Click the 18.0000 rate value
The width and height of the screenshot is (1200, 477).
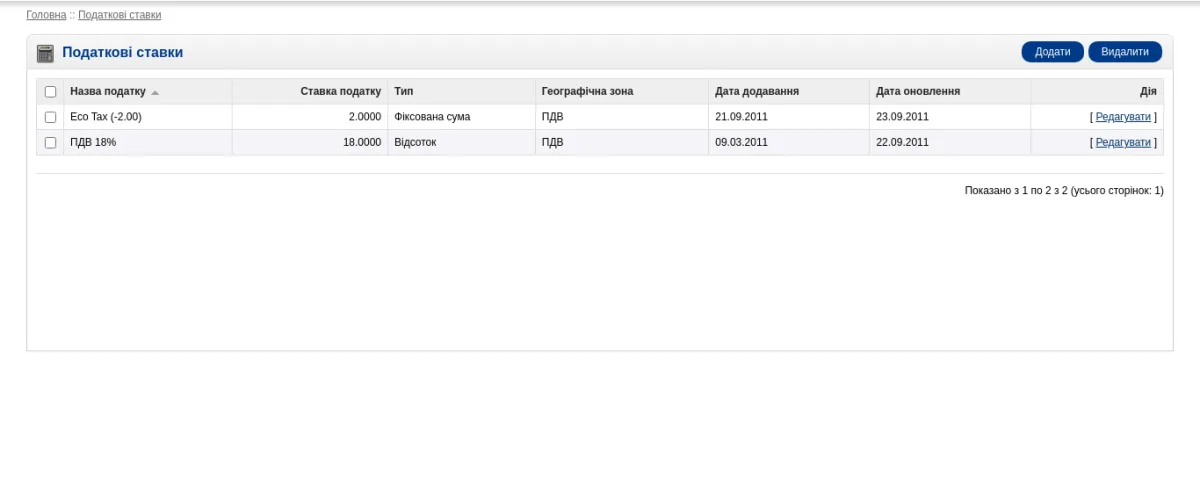click(x=362, y=142)
